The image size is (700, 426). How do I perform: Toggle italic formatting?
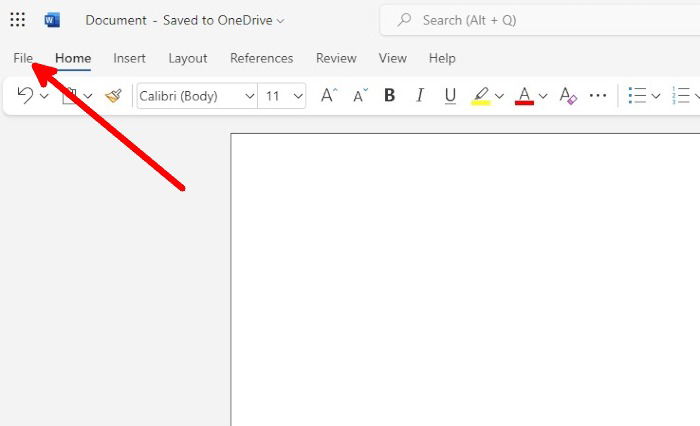coord(420,95)
